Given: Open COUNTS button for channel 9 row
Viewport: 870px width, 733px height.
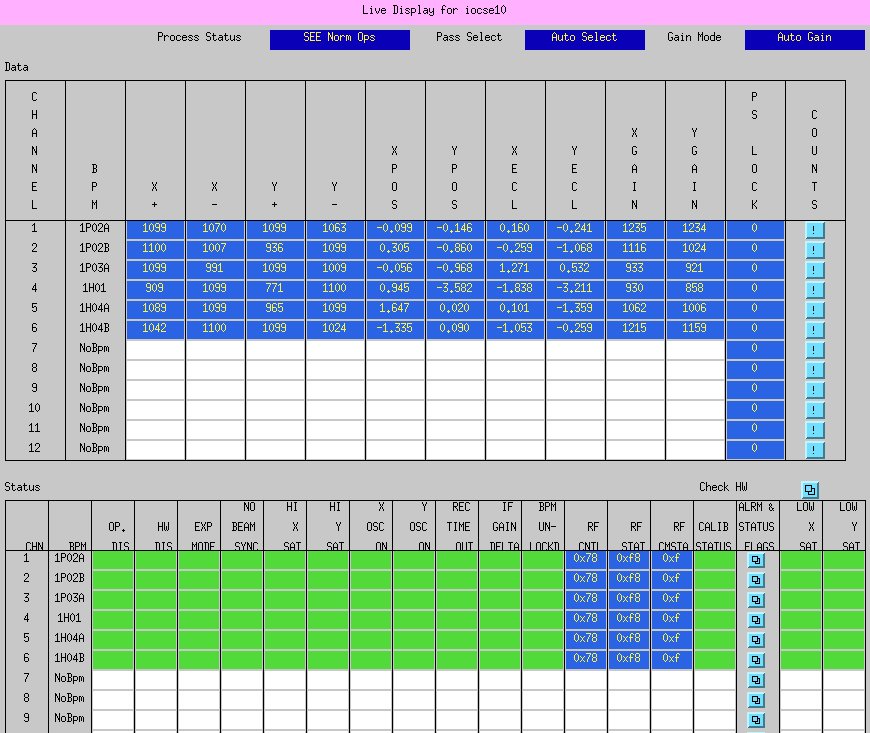Looking at the screenshot, I should click(x=814, y=390).
